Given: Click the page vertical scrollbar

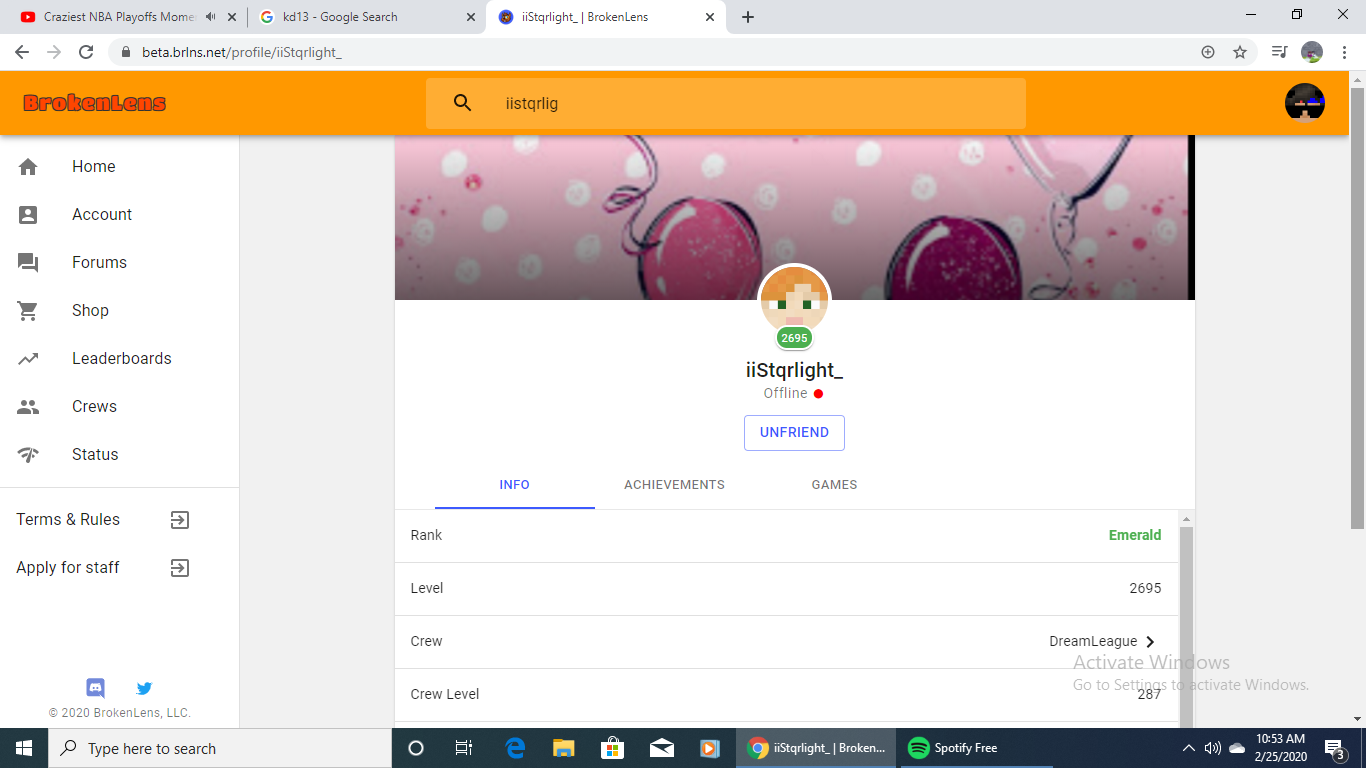Looking at the screenshot, I should 1357,308.
